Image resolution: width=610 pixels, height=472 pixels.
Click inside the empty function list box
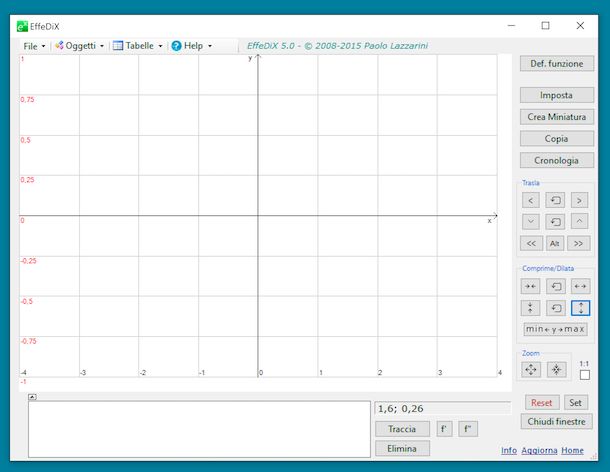(198, 430)
